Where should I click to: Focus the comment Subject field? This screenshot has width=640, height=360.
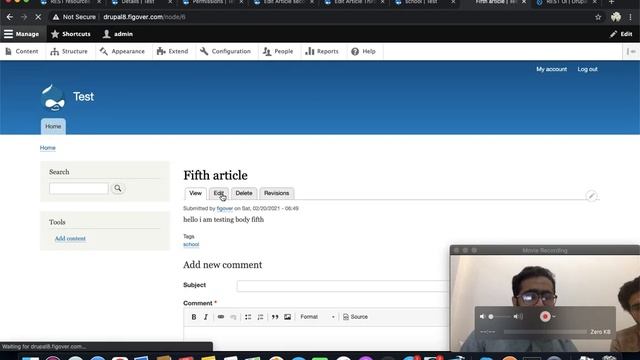click(x=343, y=286)
